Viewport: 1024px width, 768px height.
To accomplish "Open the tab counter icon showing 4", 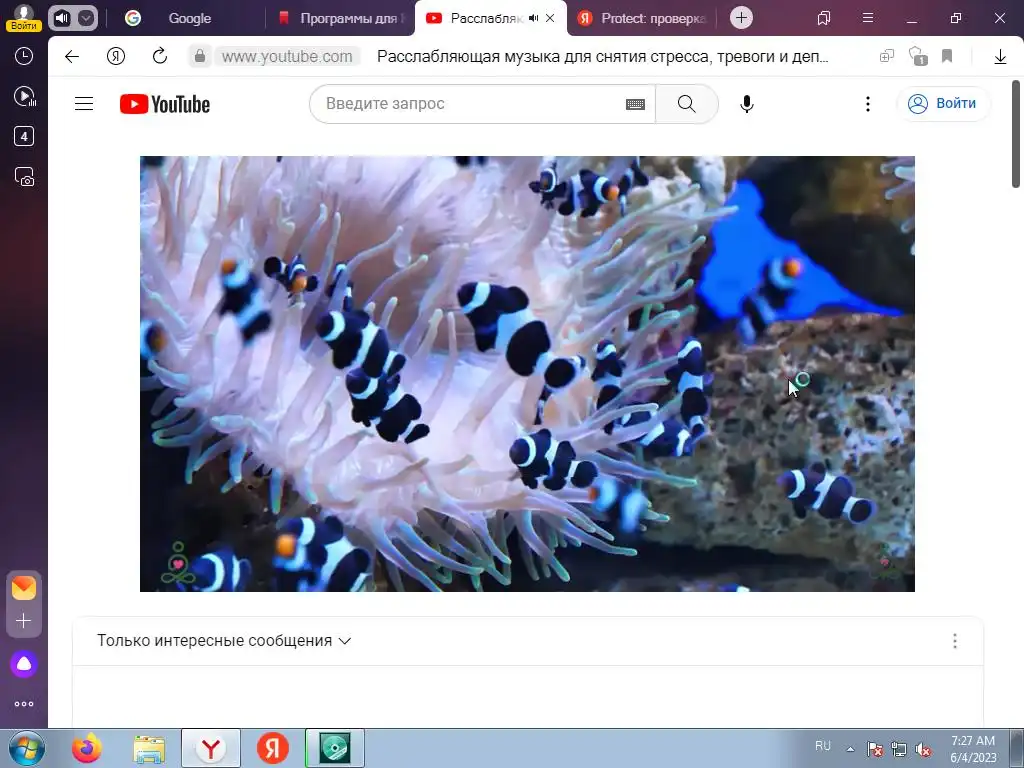I will pos(24,136).
